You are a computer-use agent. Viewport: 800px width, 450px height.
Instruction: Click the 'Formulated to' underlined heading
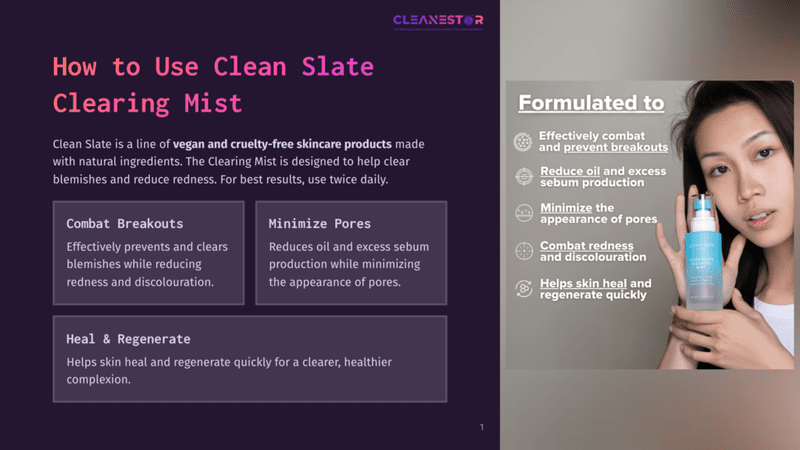[591, 103]
